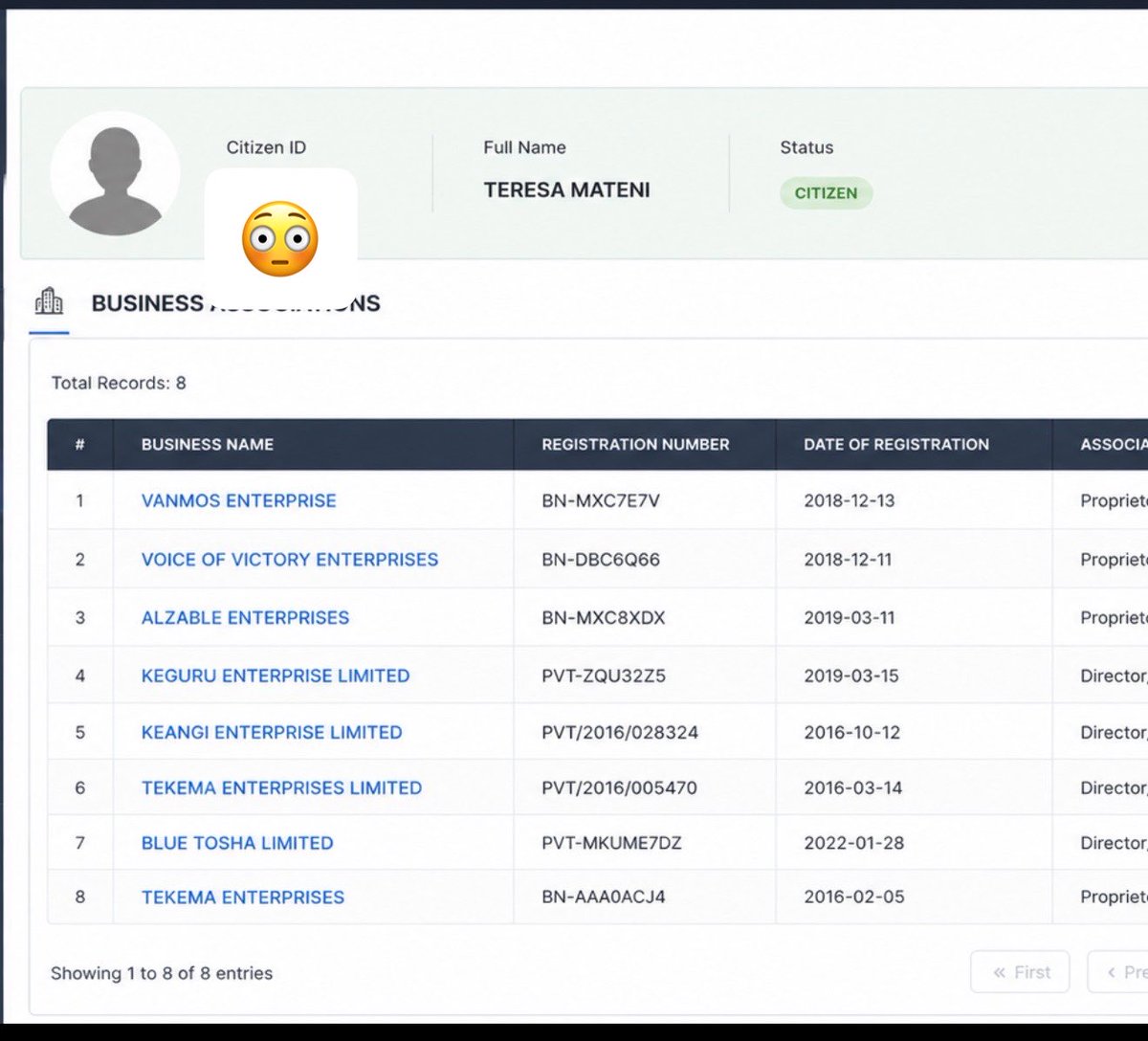The height and width of the screenshot is (1041, 1148).
Task: Click the Full Name label
Action: [x=524, y=147]
